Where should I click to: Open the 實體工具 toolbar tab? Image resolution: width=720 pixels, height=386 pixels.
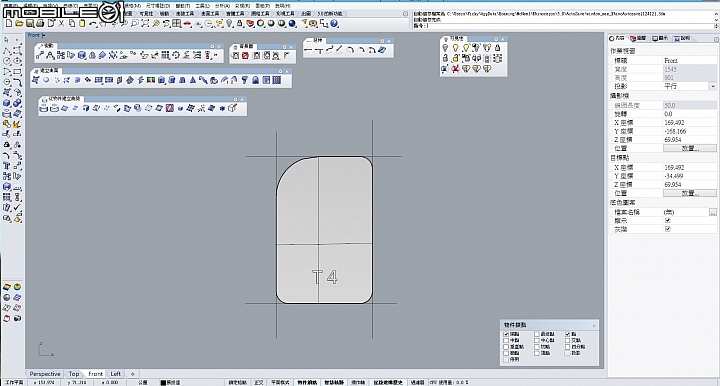pyautogui.click(x=235, y=14)
